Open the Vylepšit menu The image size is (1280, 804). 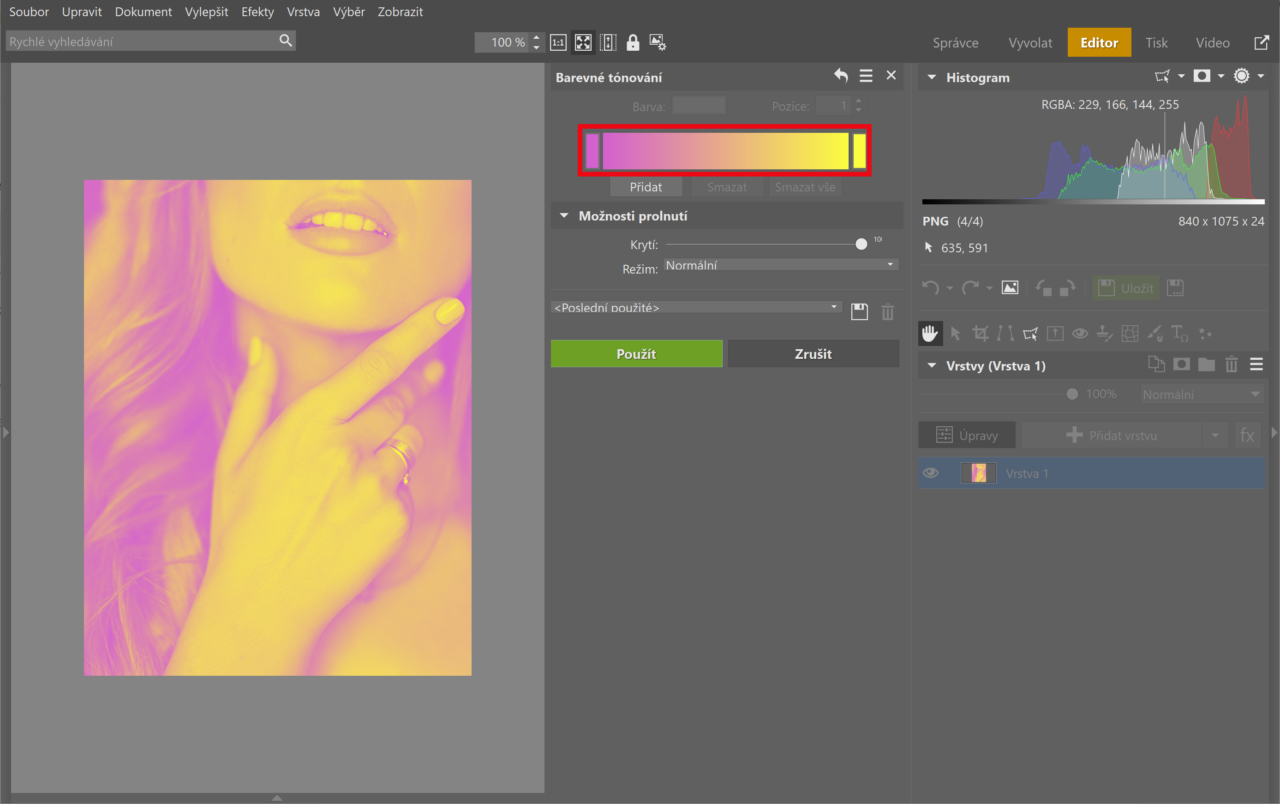(x=206, y=12)
